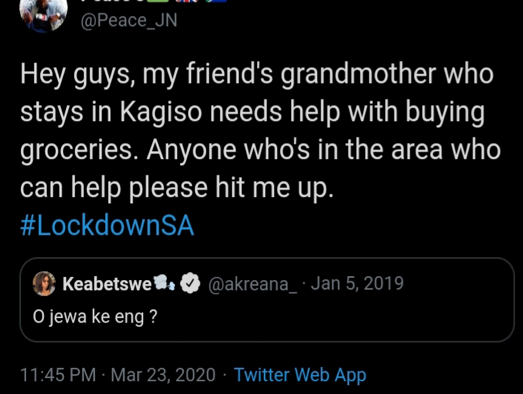Click the wind puff emoji after Keabetswe
Image resolution: width=523 pixels, height=394 pixels.
pyautogui.click(x=164, y=282)
